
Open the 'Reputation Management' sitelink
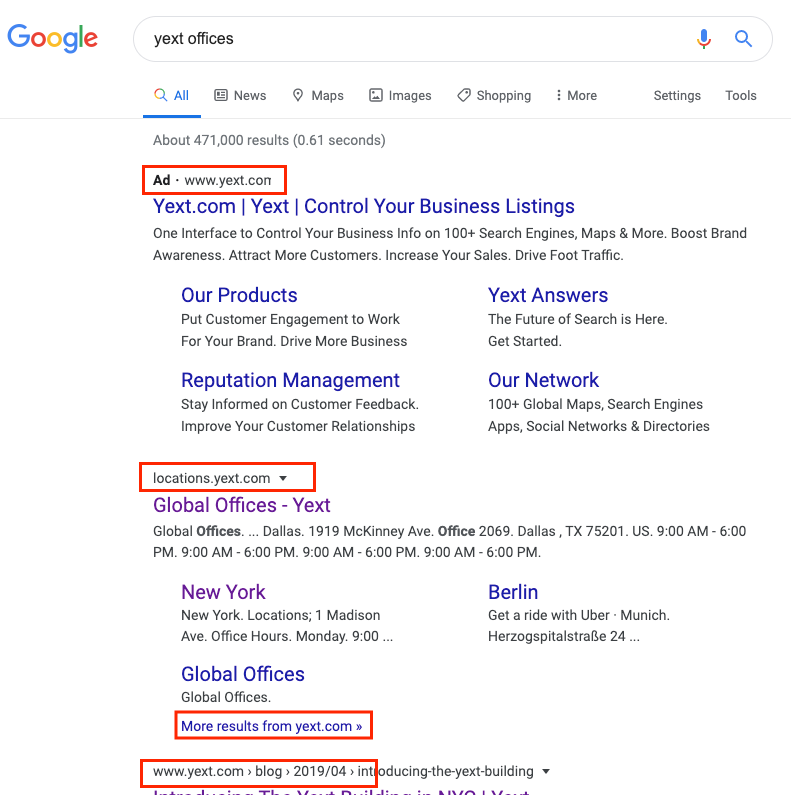pyautogui.click(x=291, y=380)
